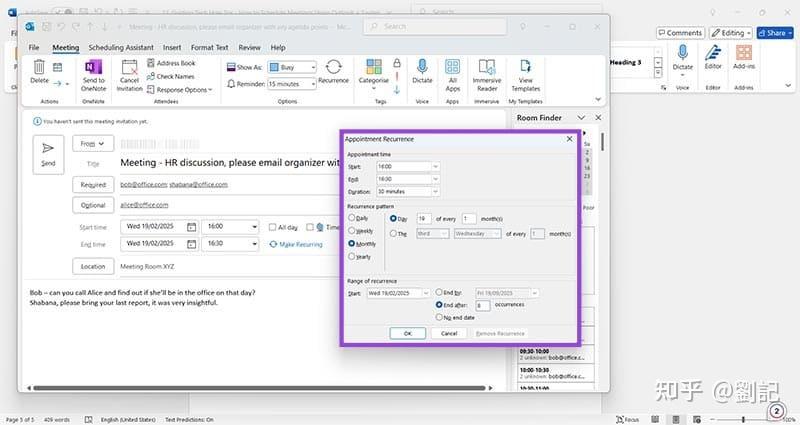Open the From dropdown button
The width and height of the screenshot is (800, 425).
click(x=93, y=144)
